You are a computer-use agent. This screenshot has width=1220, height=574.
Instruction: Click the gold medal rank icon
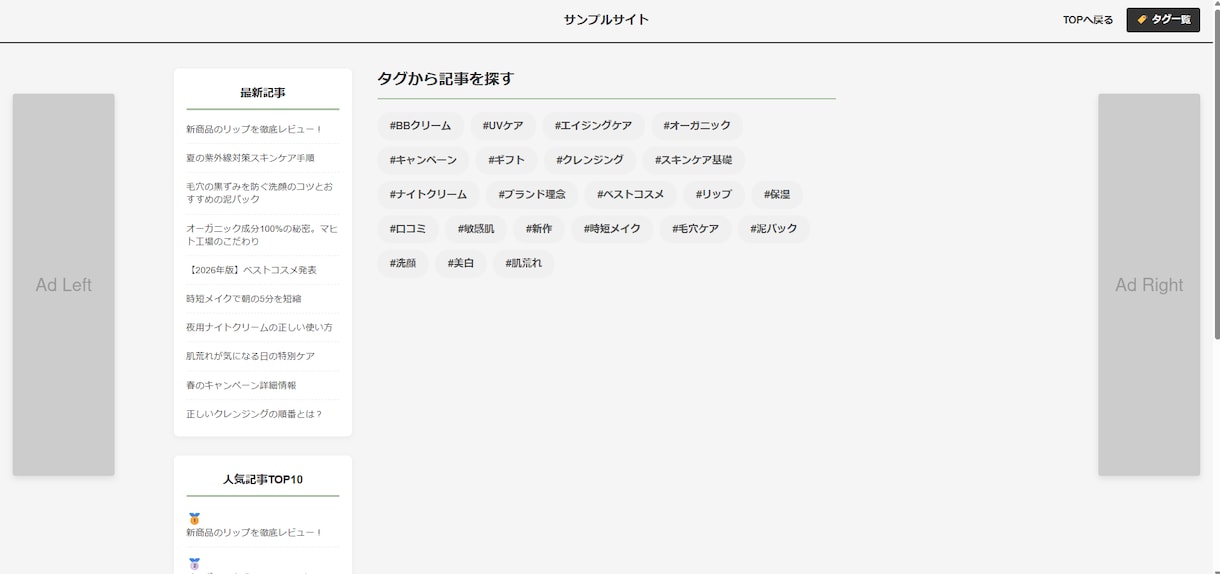tap(194, 519)
